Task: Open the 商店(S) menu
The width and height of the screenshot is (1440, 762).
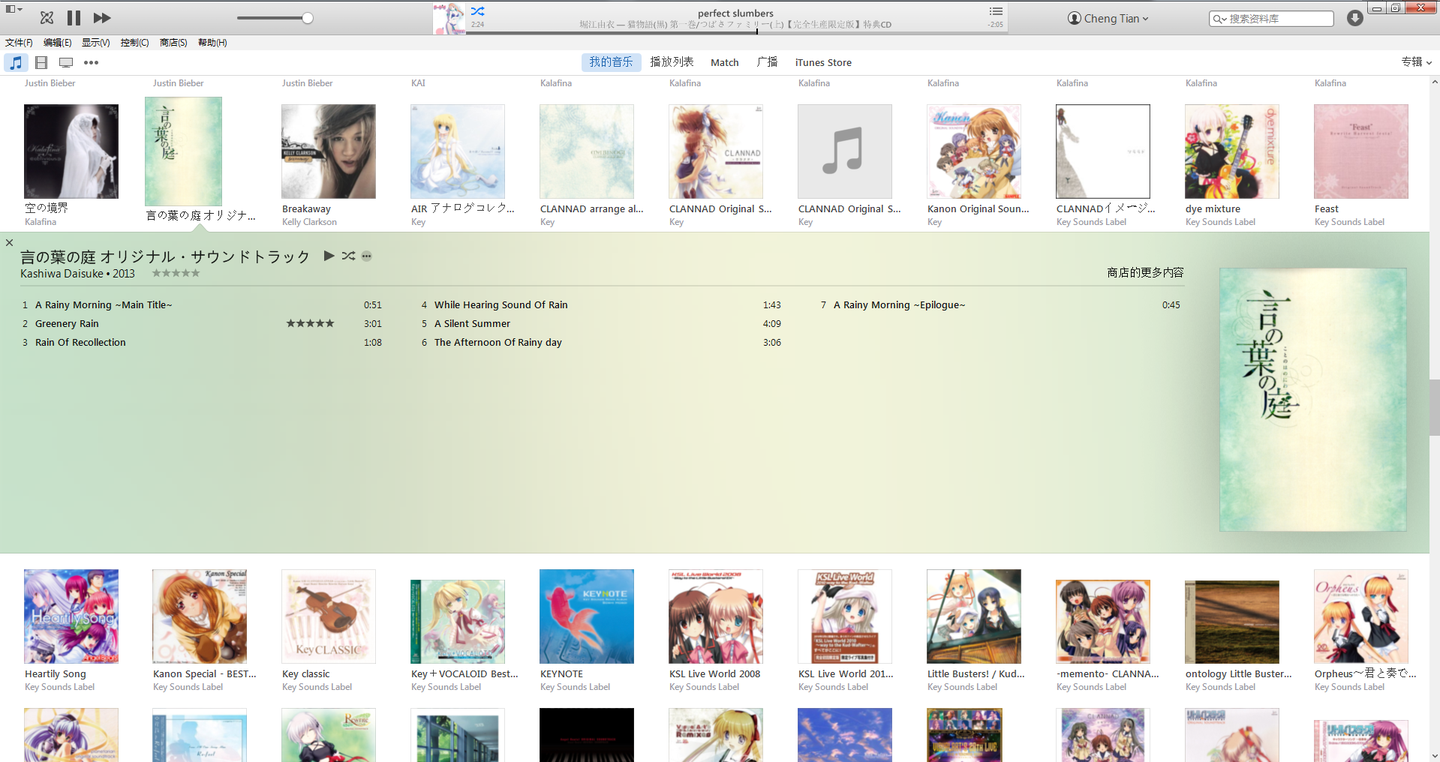Action: 173,43
